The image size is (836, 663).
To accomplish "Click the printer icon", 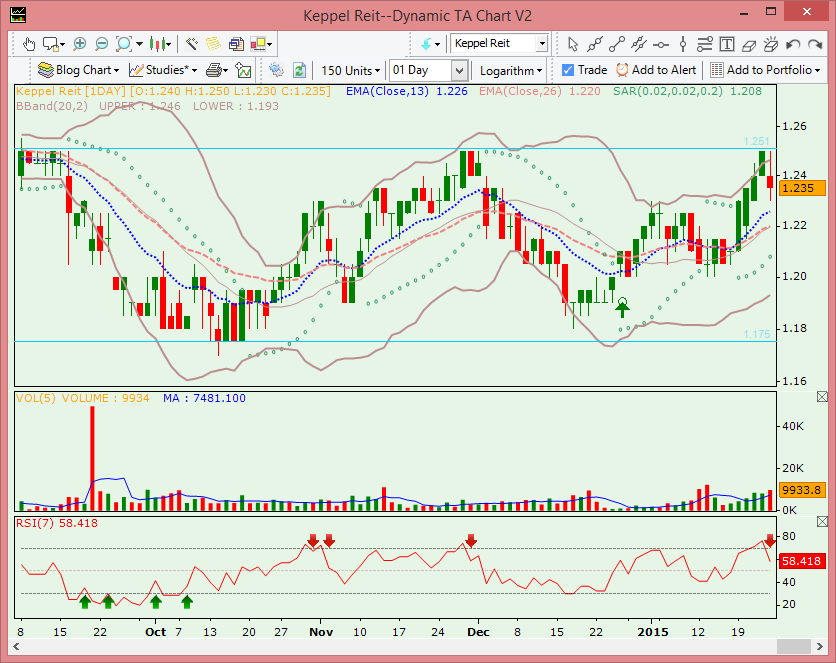I will [214, 70].
